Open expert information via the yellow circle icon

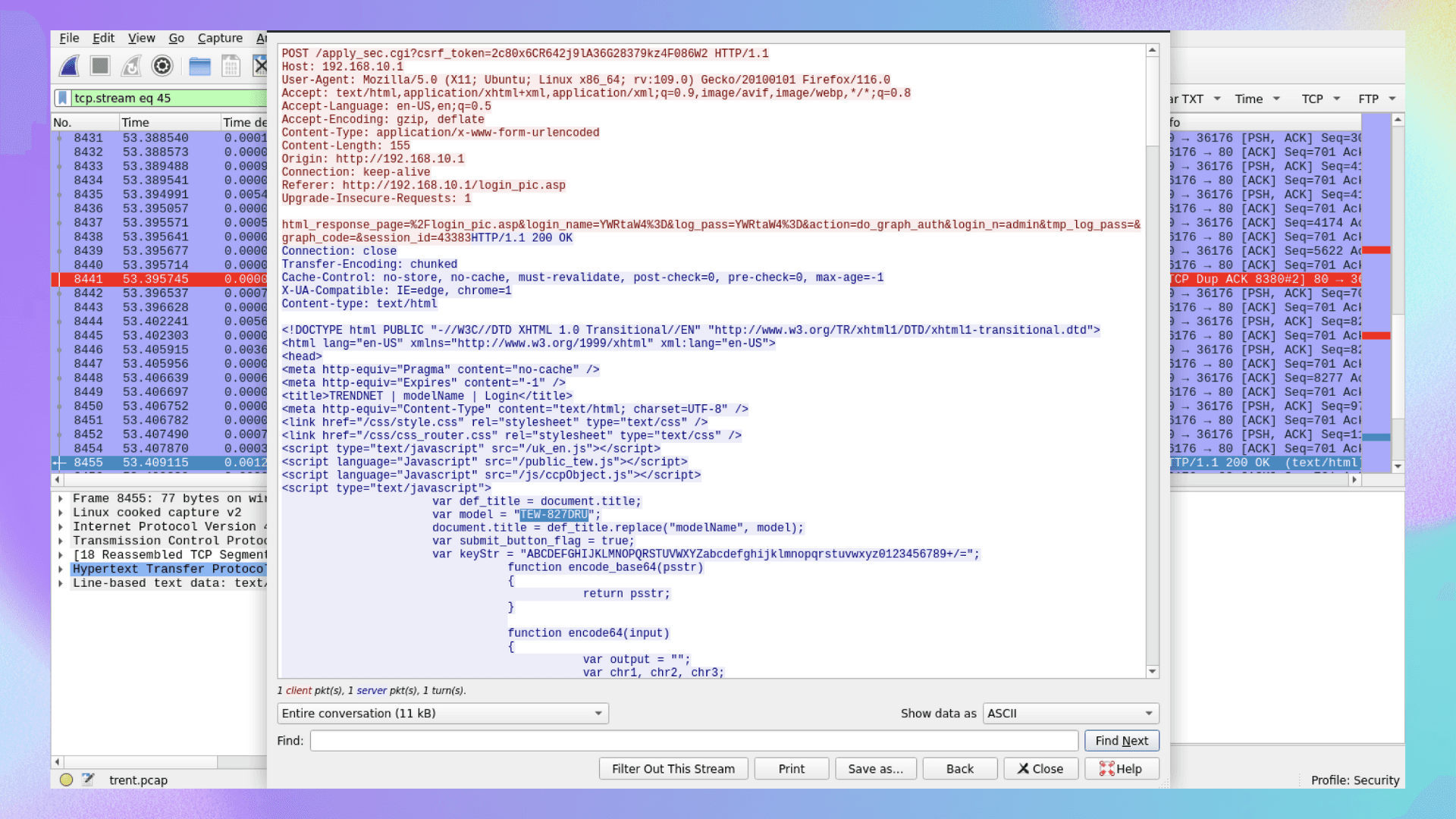tap(66, 780)
